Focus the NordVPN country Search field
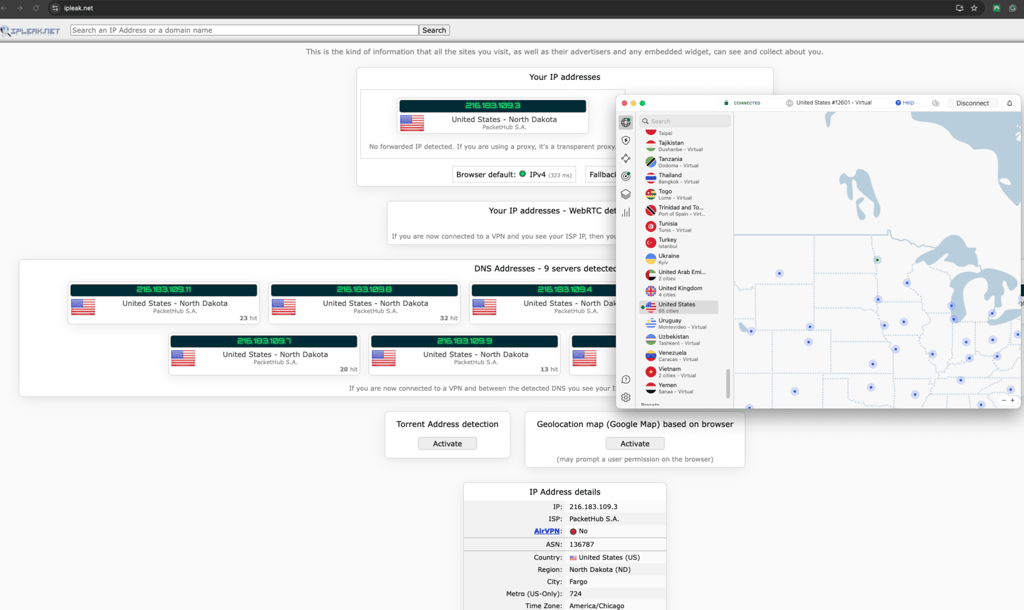The height and width of the screenshot is (610, 1024). (x=684, y=121)
